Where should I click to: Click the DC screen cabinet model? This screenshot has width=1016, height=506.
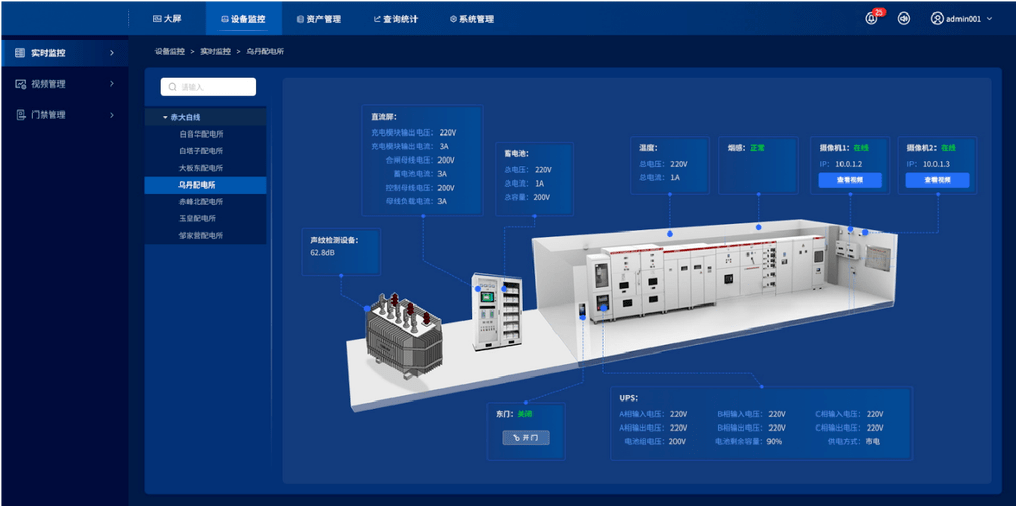click(496, 312)
